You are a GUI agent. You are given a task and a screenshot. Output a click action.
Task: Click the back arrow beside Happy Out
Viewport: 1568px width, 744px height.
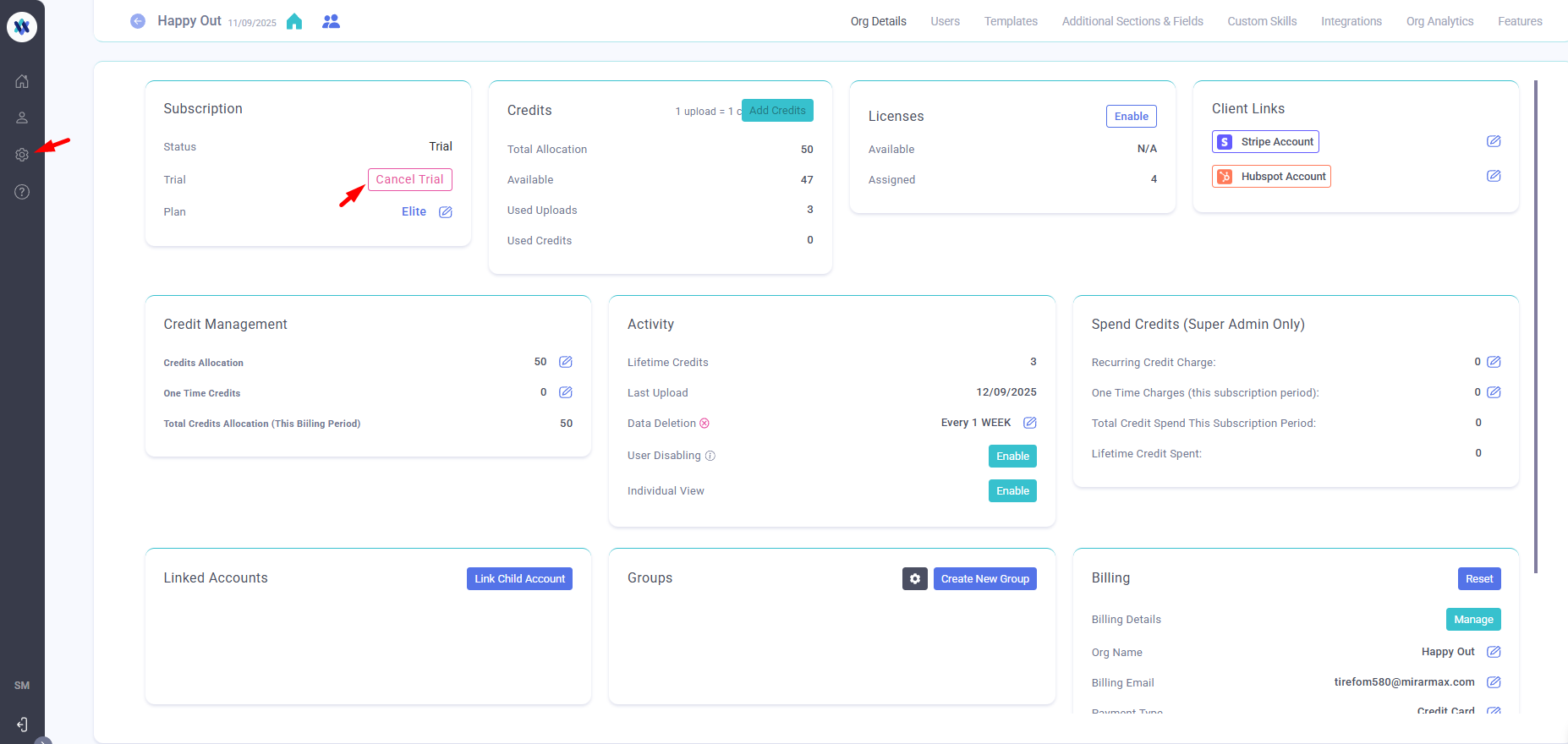pyautogui.click(x=138, y=21)
